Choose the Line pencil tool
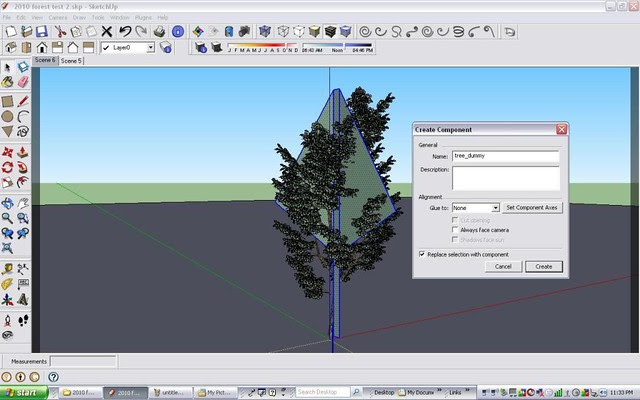Image resolution: width=640 pixels, height=400 pixels. tap(23, 101)
